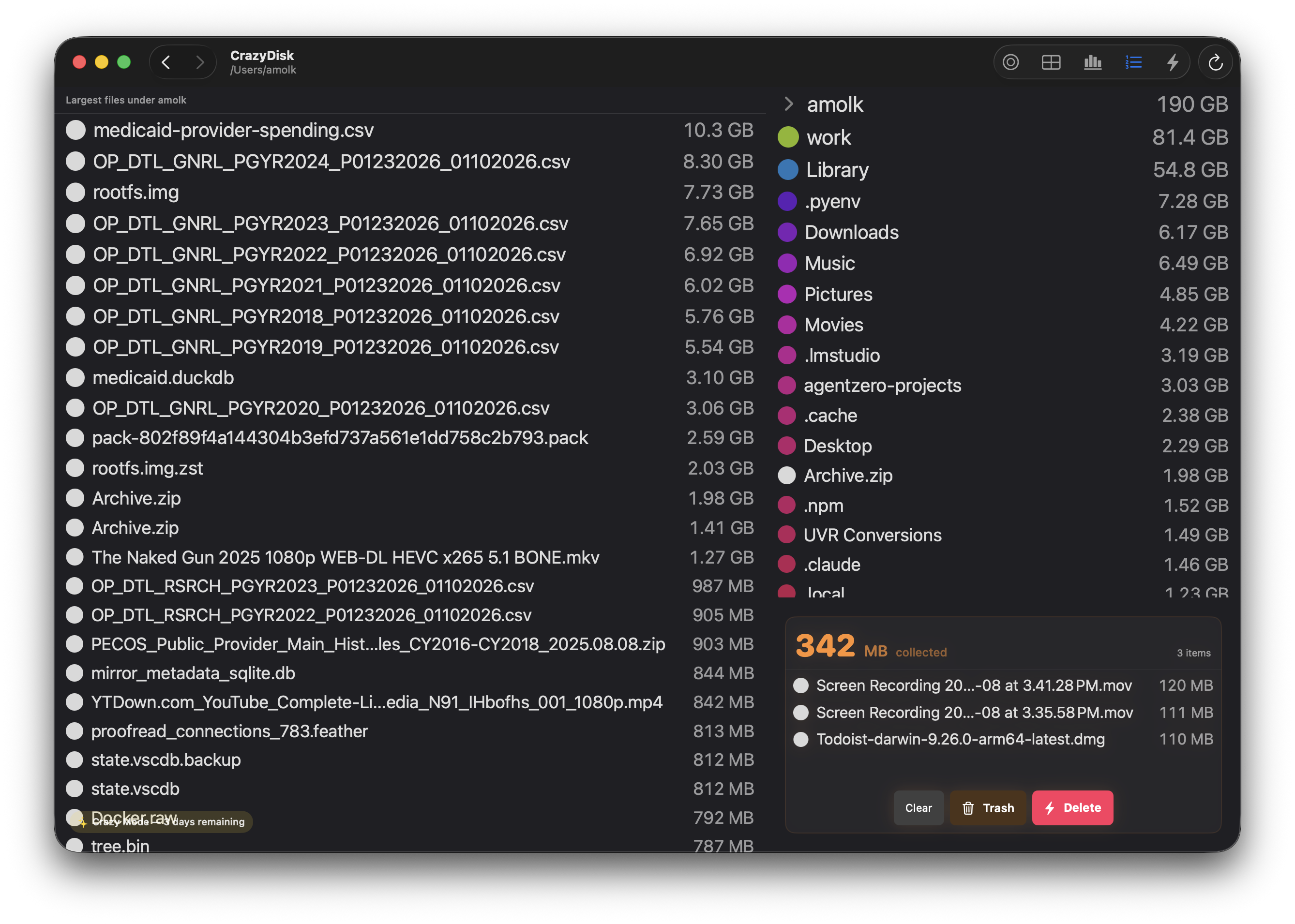Click the trash can icon on Trash button
The height and width of the screenshot is (924, 1295).
point(969,807)
